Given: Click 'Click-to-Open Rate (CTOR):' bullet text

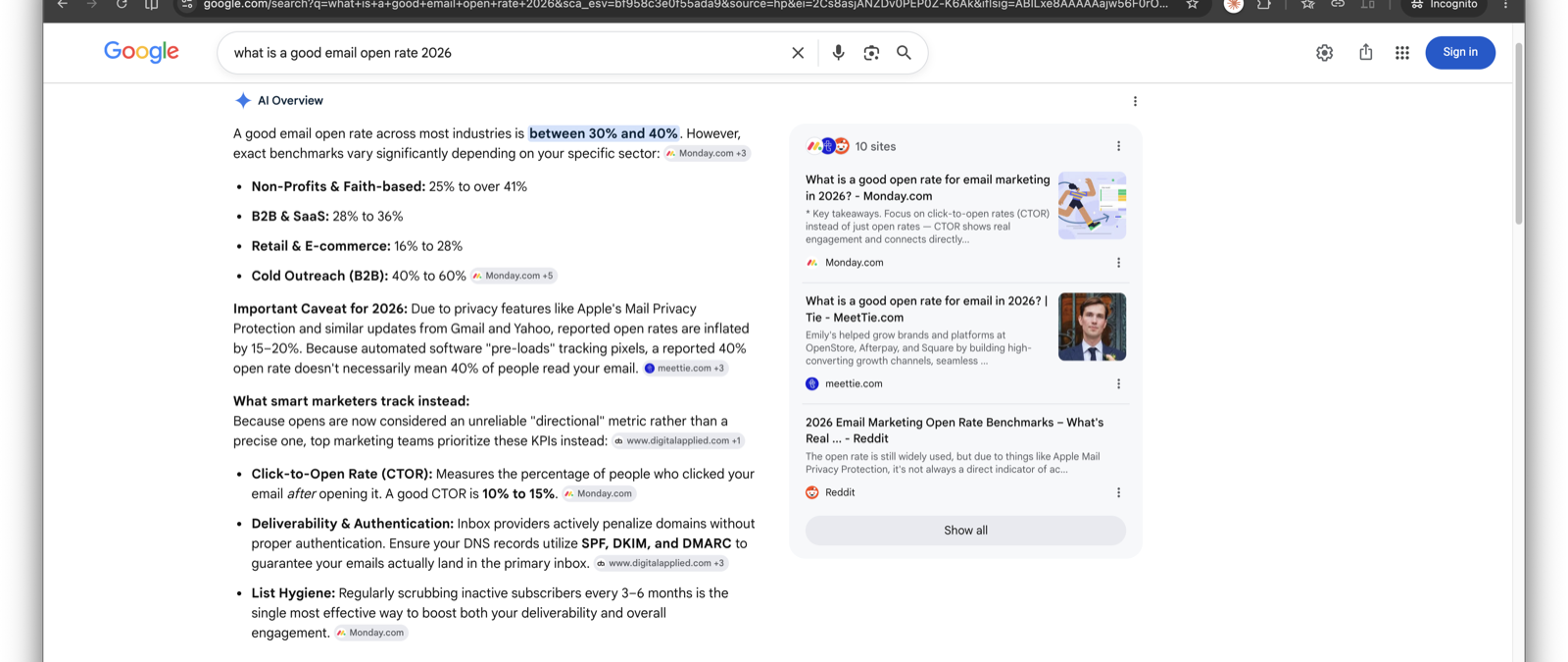Looking at the screenshot, I should (341, 474).
